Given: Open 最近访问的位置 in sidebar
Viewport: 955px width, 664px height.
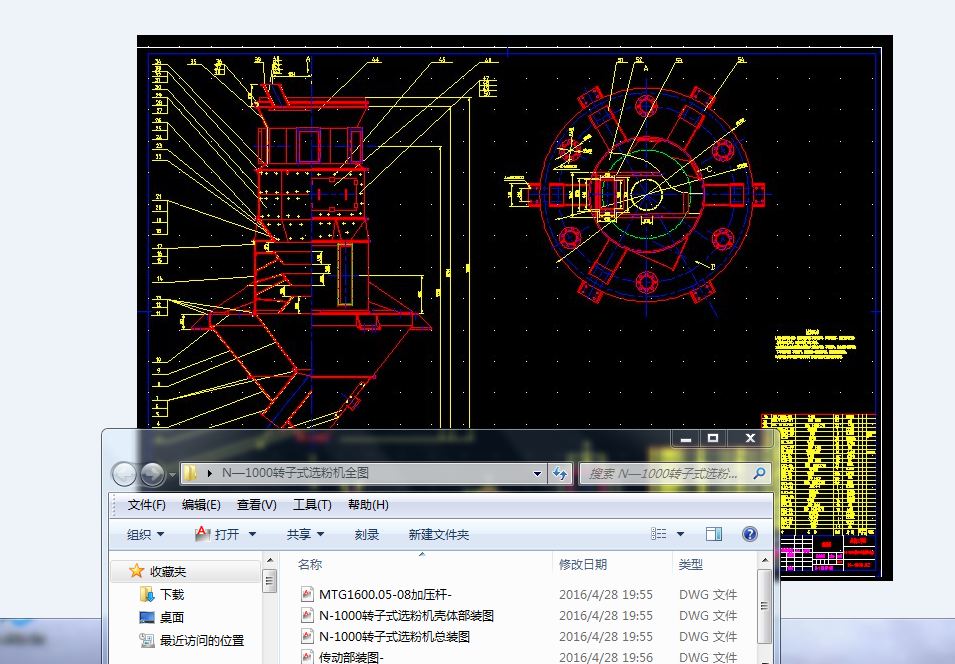Looking at the screenshot, I should point(203,640).
